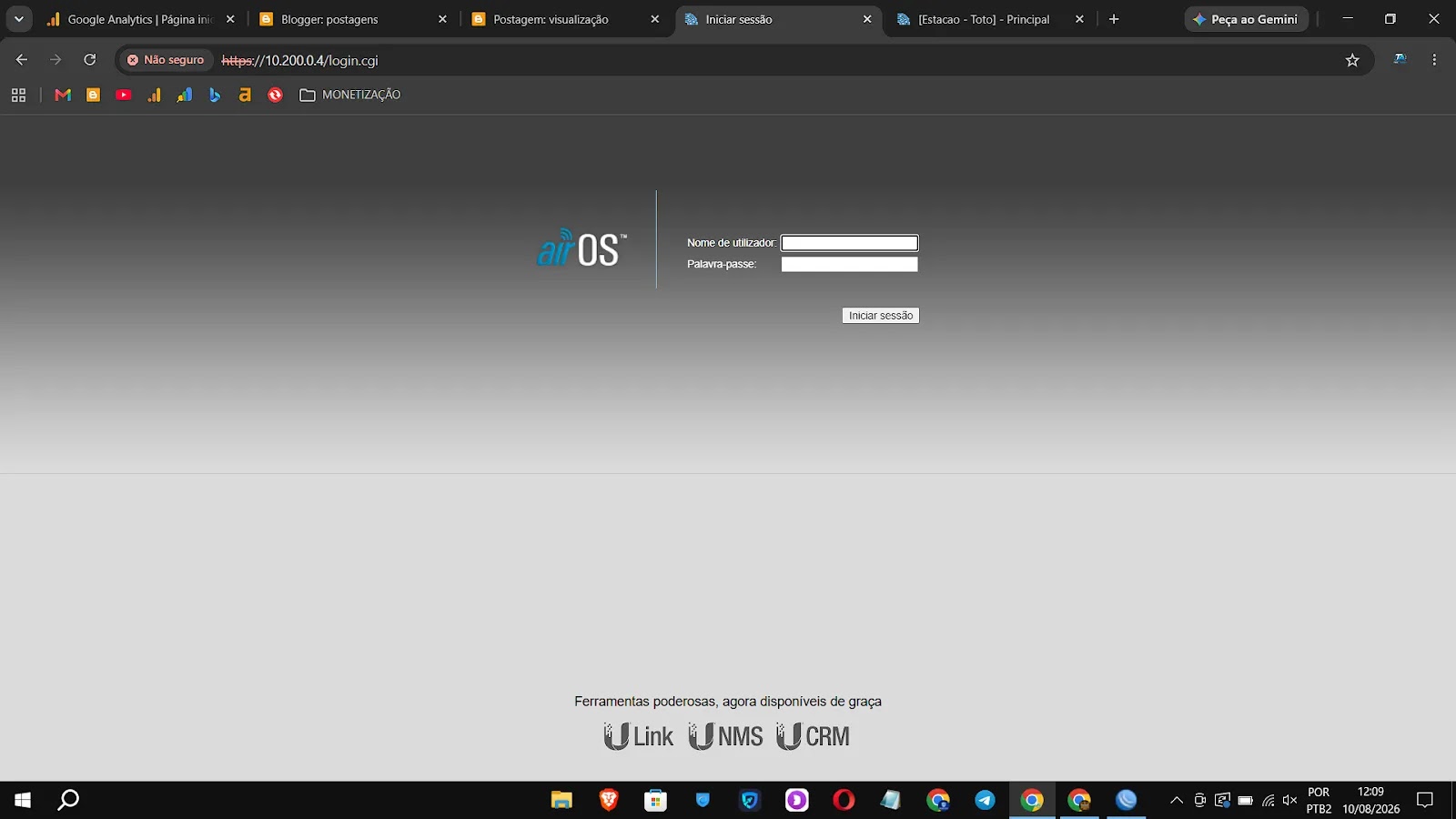Close the Google Analytics tab
The height and width of the screenshot is (819, 1456).
tap(230, 19)
